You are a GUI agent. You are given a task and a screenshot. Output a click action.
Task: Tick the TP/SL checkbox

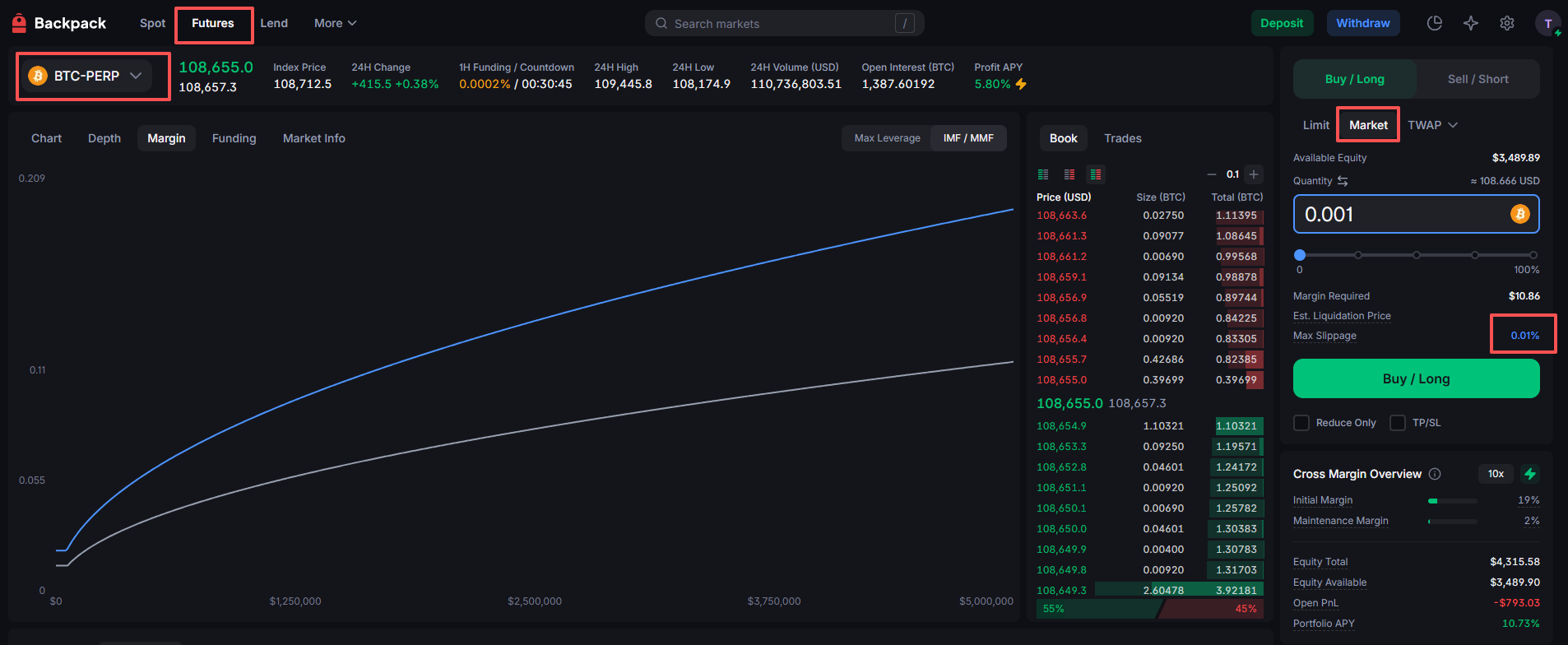[1398, 423]
